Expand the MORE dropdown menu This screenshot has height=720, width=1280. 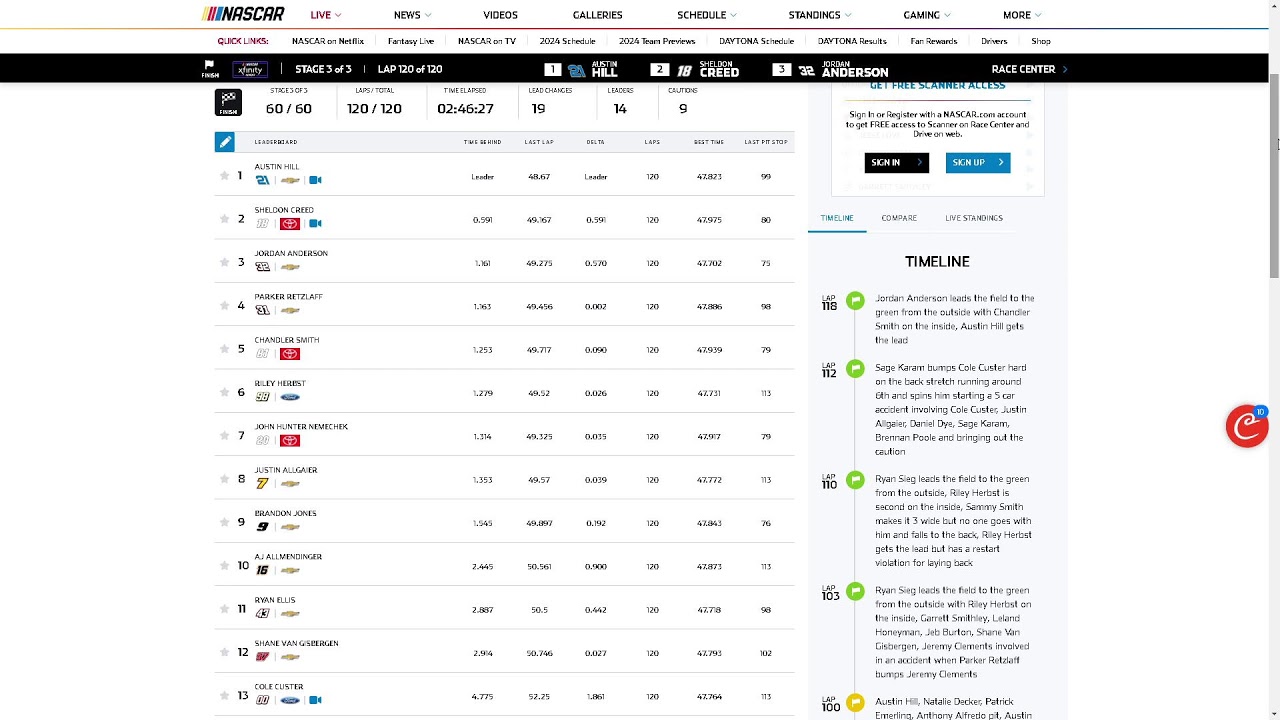pos(1022,15)
